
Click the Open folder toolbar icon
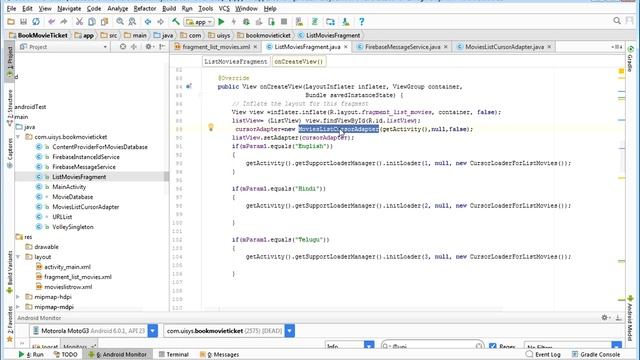click(11, 22)
